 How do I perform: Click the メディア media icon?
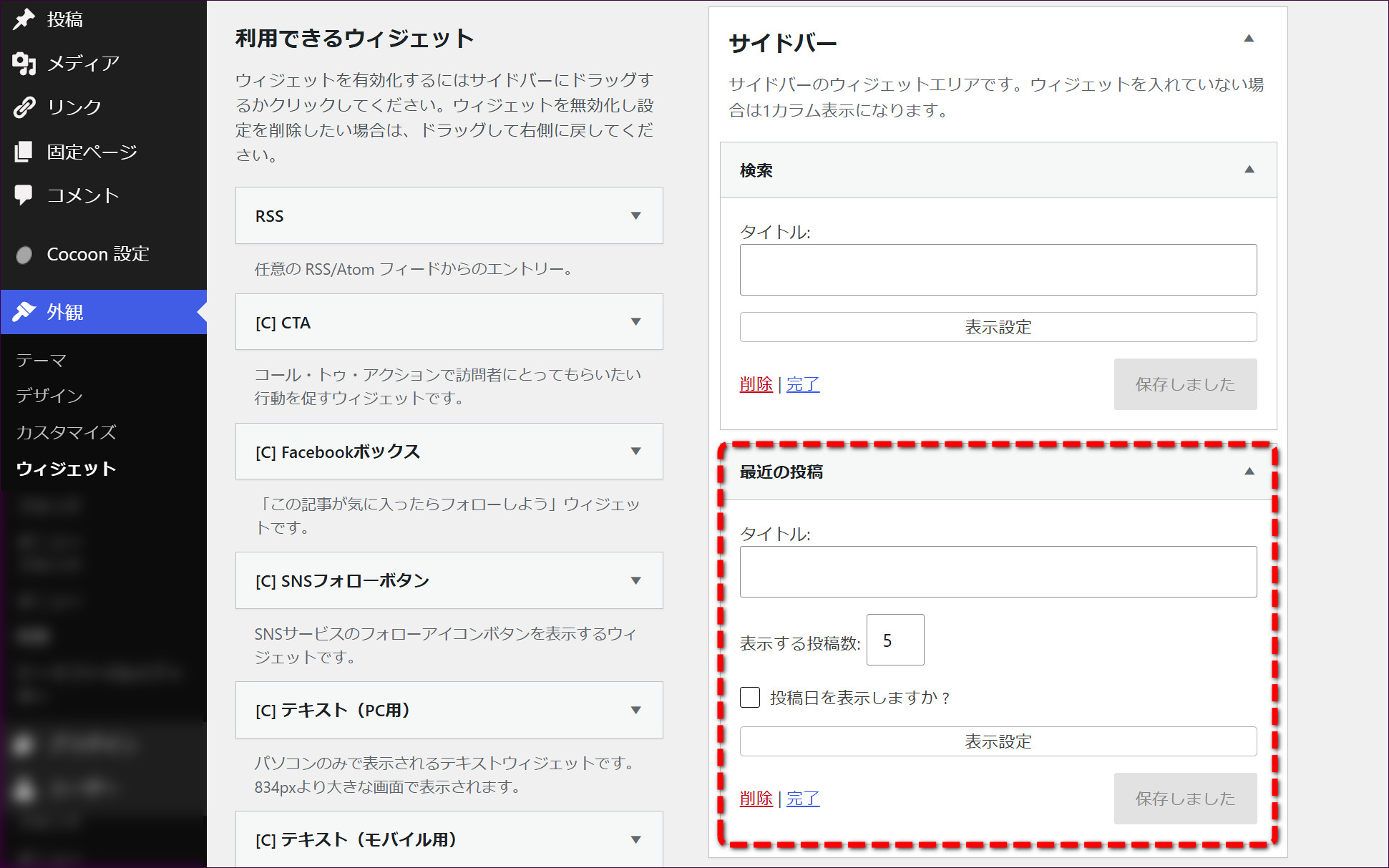tap(24, 64)
